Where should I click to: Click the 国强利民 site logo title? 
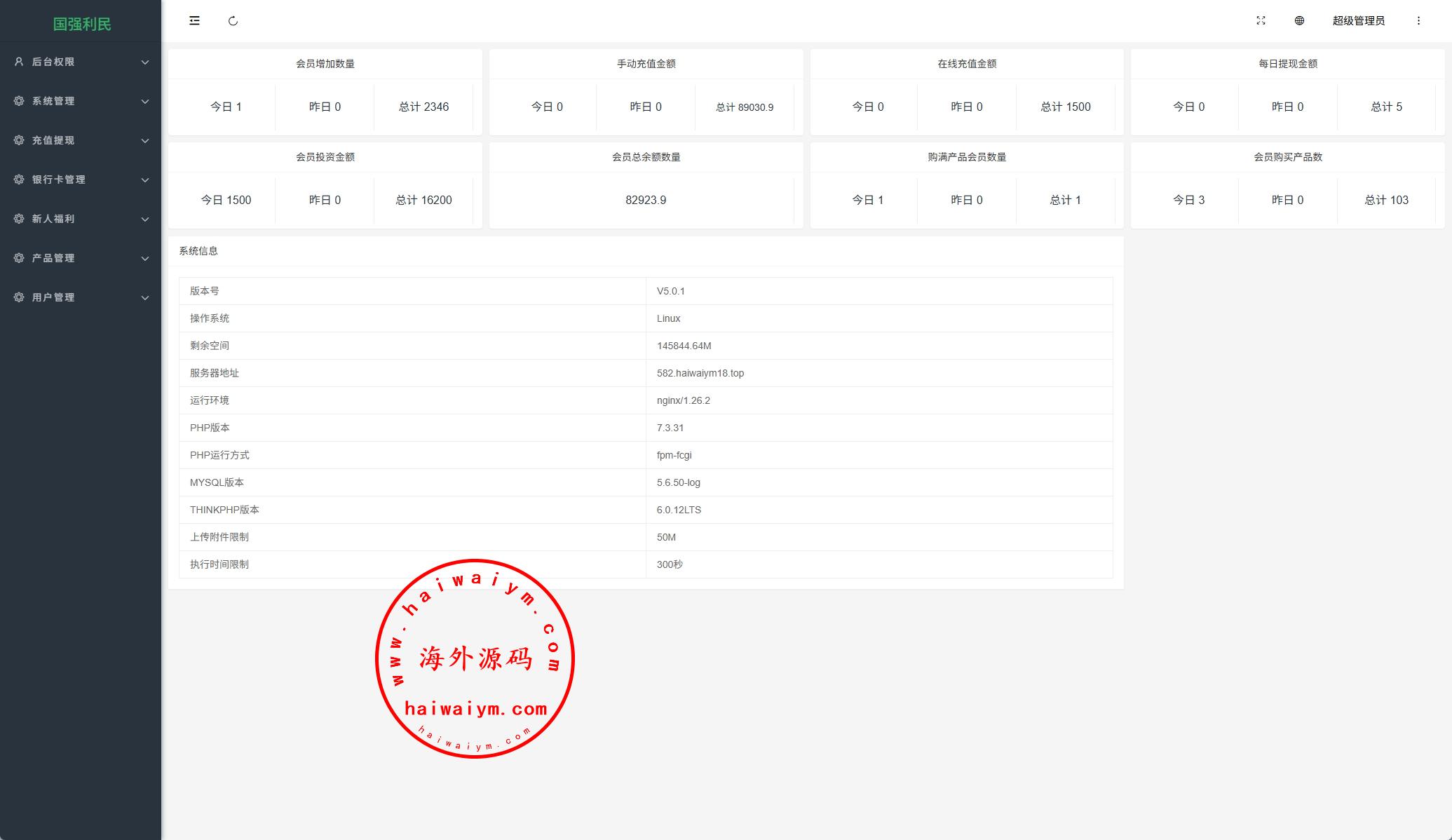coord(82,24)
